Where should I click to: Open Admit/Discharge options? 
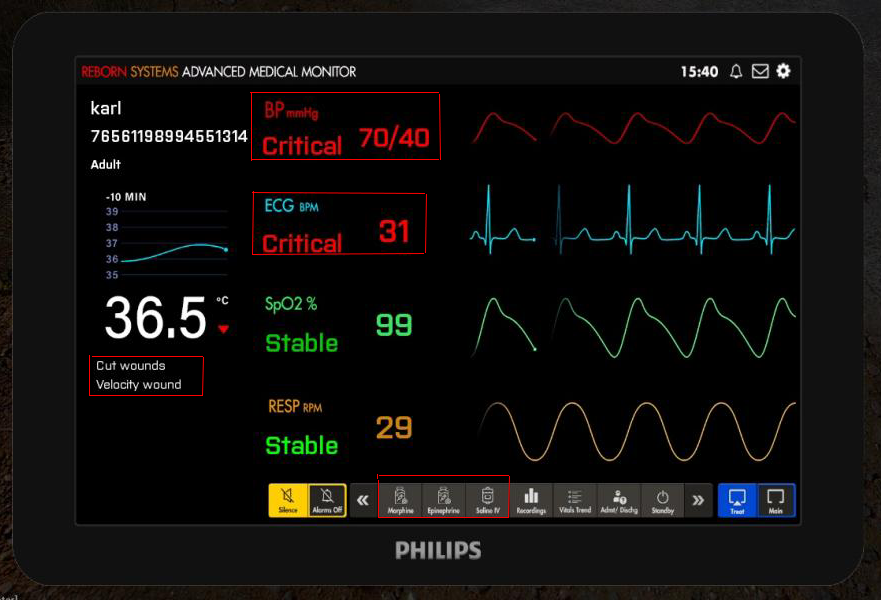click(620, 500)
